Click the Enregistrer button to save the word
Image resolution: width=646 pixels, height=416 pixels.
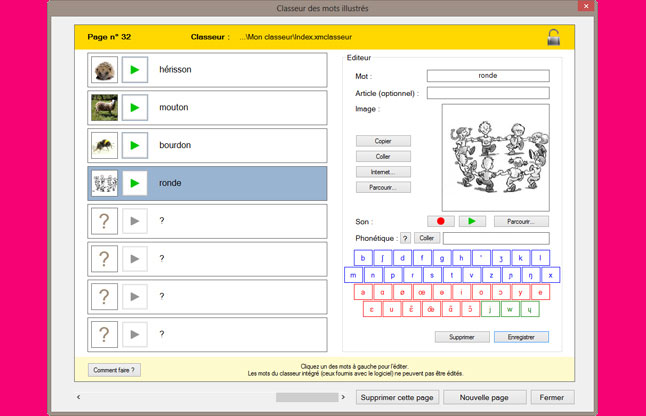click(x=521, y=337)
